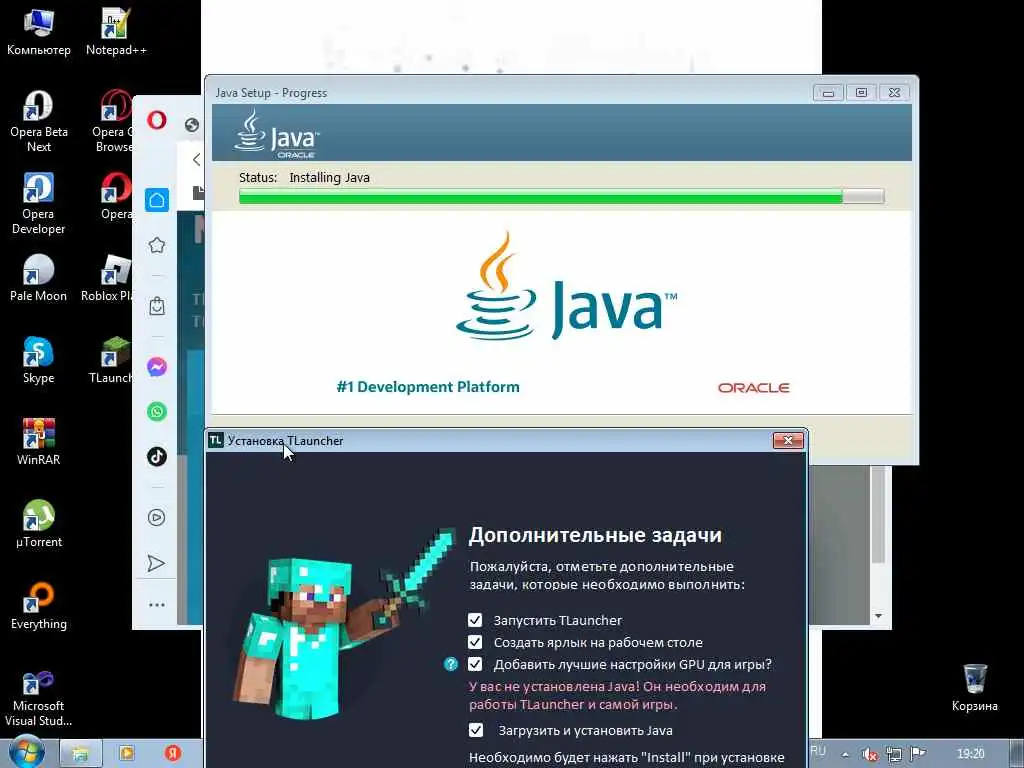Screen dimensions: 1024x768
Task: Click the 19:20 taskbar clock
Action: (970, 754)
